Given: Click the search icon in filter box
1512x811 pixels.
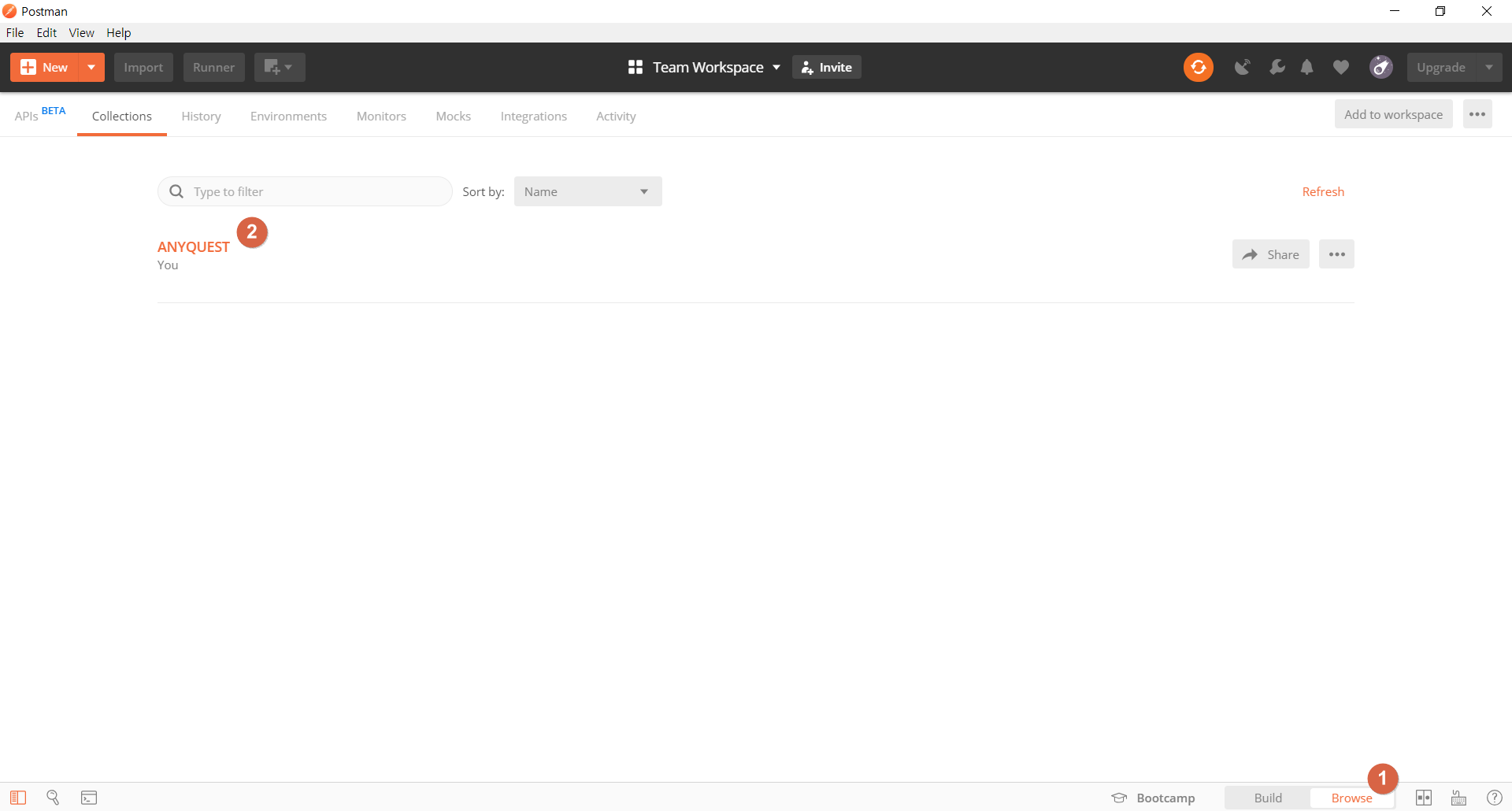Looking at the screenshot, I should [x=176, y=191].
